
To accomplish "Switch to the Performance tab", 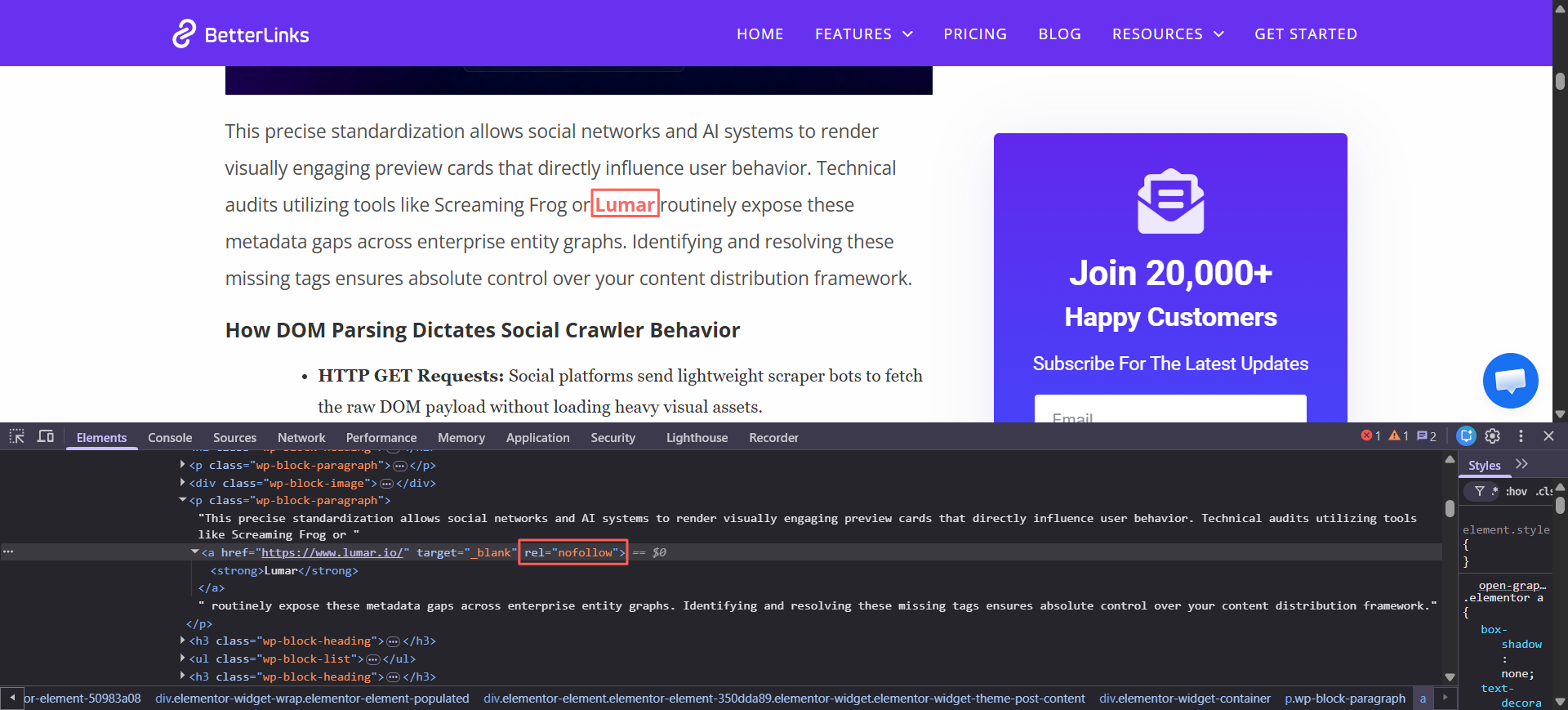I will point(381,438).
